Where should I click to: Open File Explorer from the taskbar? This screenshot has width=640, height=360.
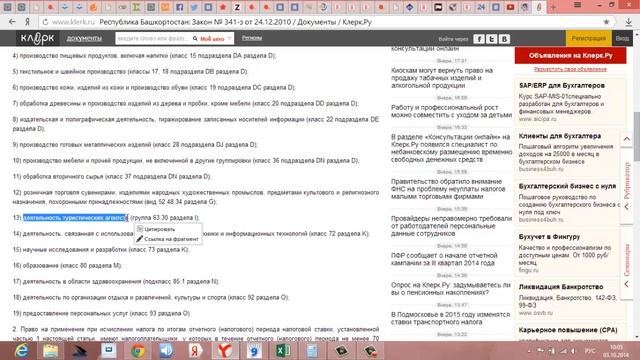[x=51, y=351]
